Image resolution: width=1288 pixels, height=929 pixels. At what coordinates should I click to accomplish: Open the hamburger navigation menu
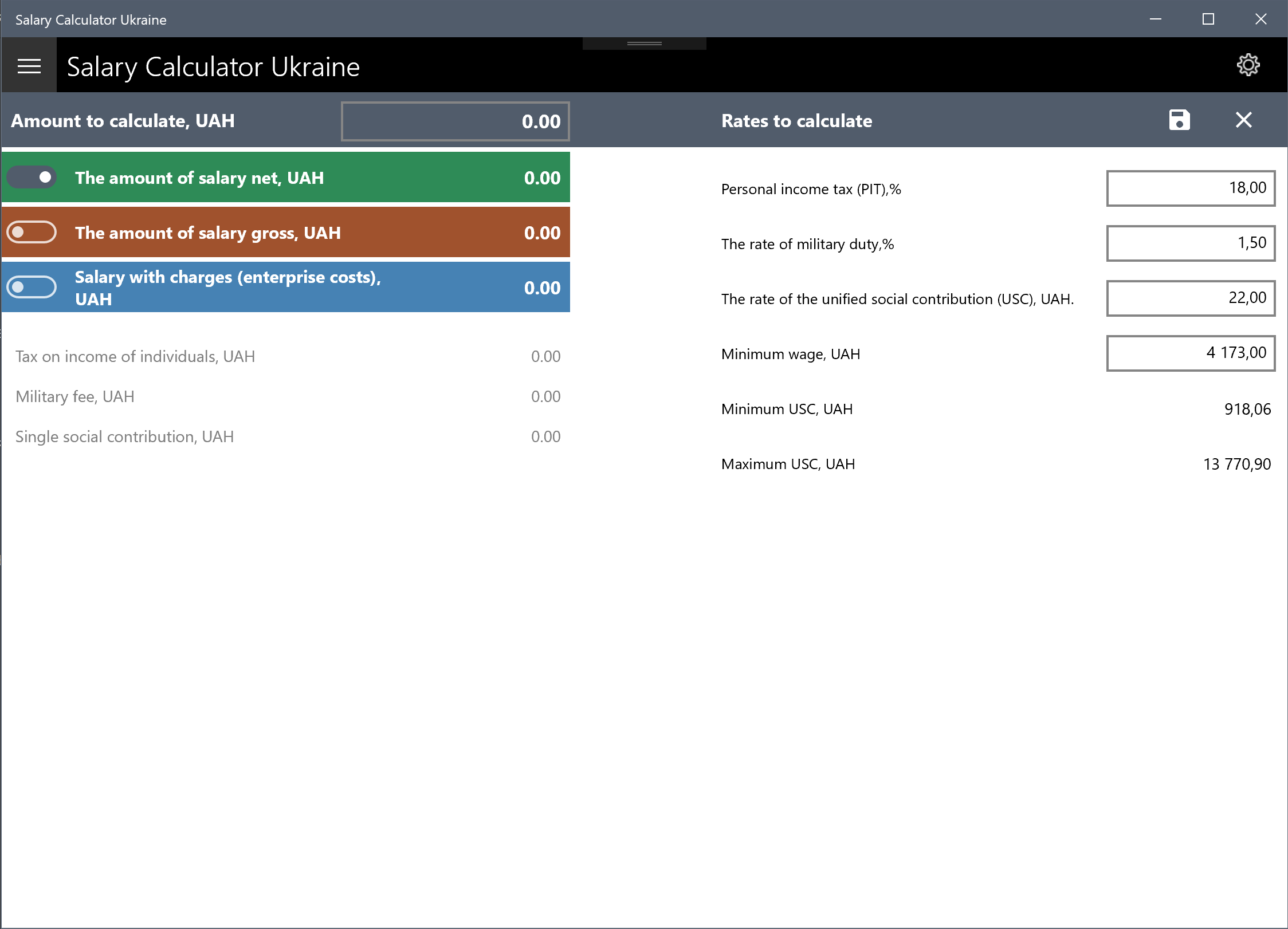pos(29,66)
